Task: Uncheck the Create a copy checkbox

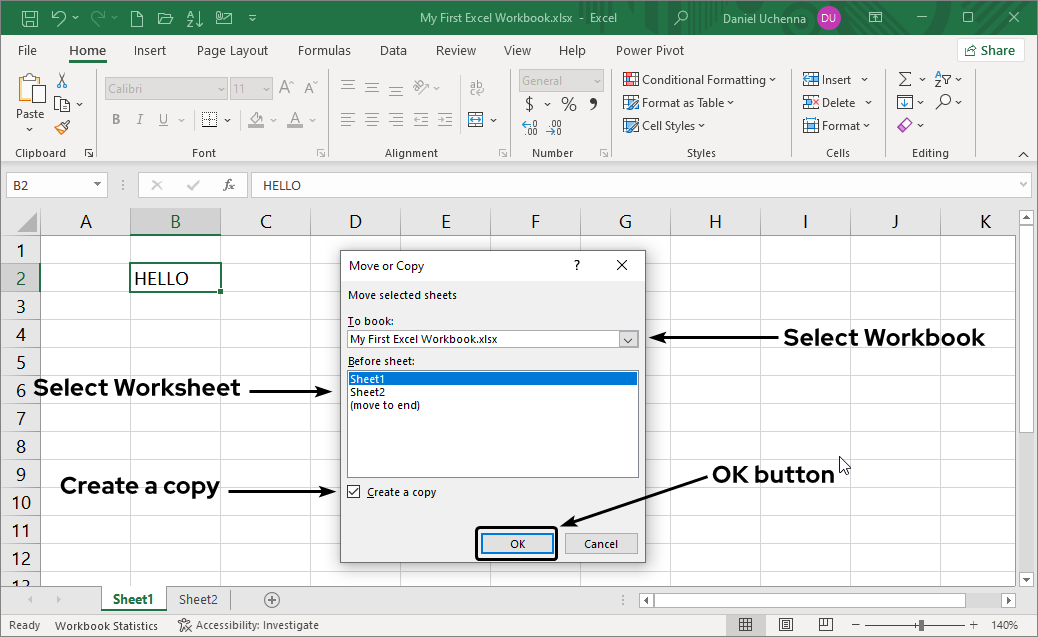Action: [353, 492]
